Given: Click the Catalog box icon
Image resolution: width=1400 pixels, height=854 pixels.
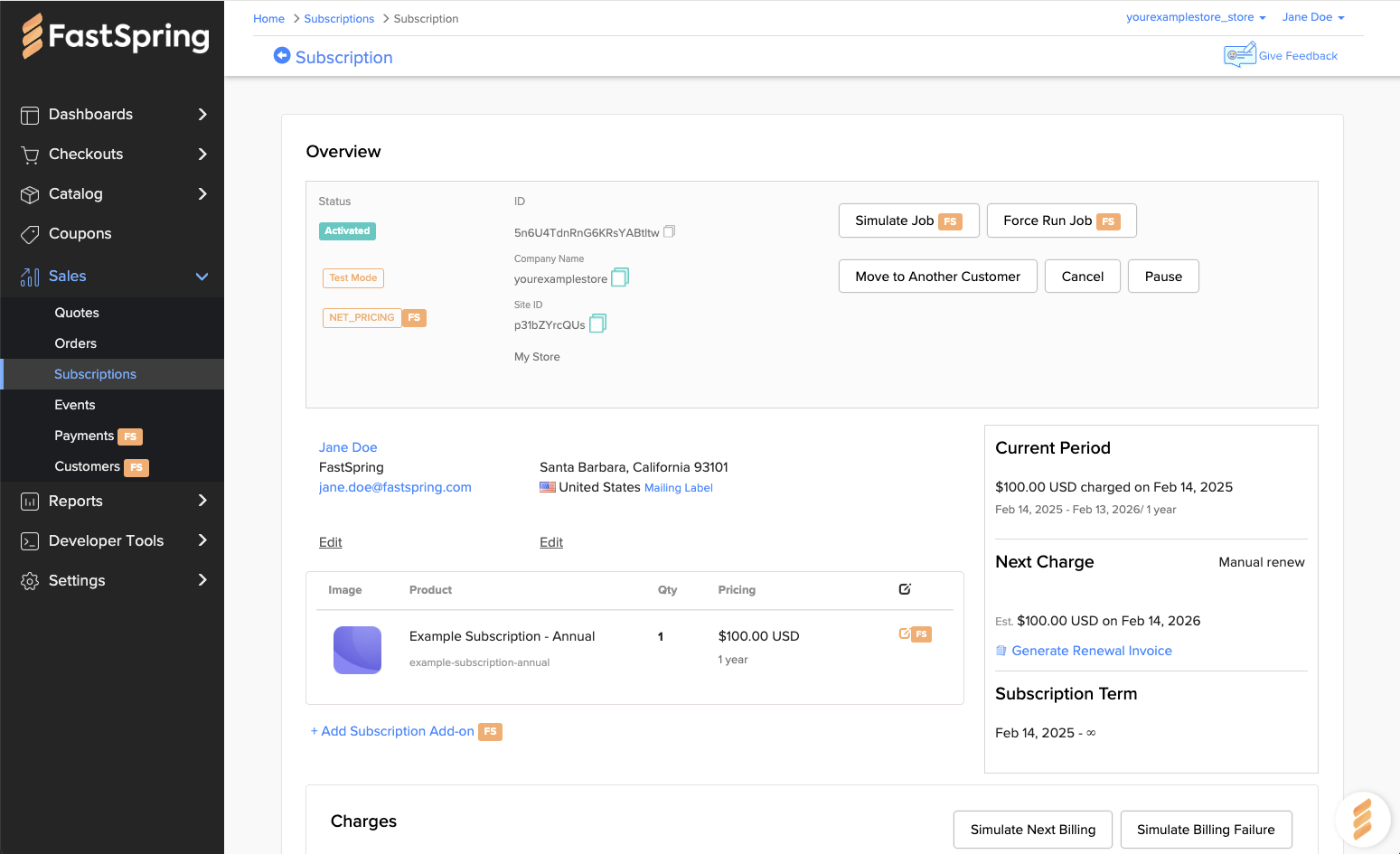Looking at the screenshot, I should (30, 194).
